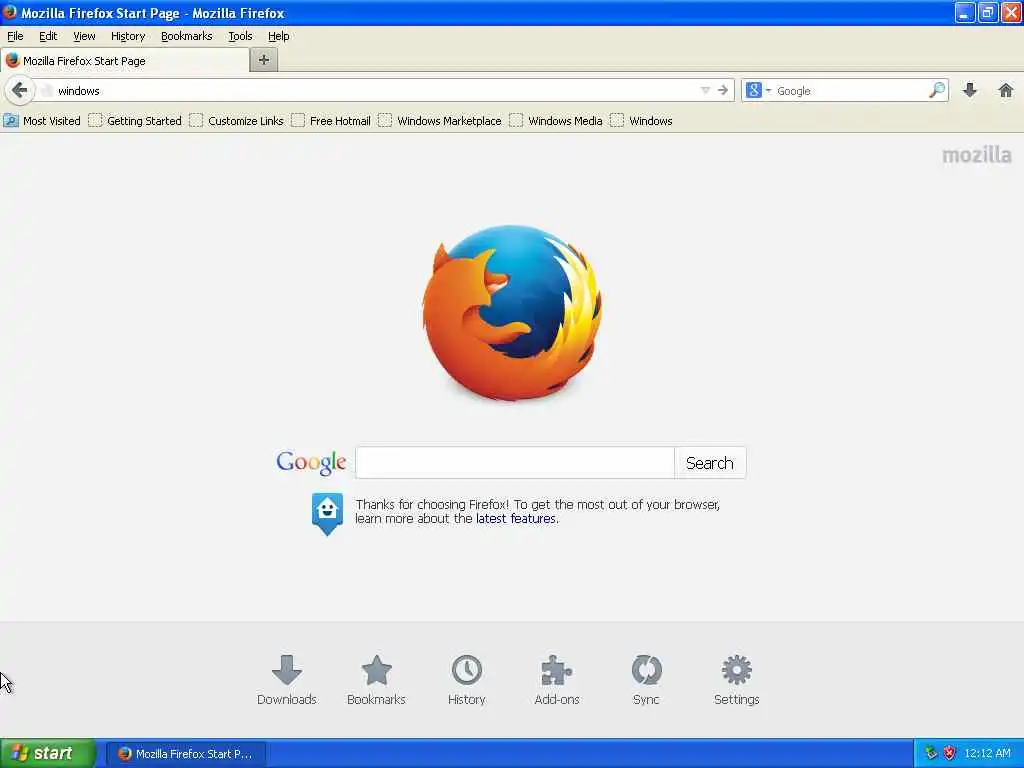
Task: Click the red security shield tray icon
Action: [950, 753]
